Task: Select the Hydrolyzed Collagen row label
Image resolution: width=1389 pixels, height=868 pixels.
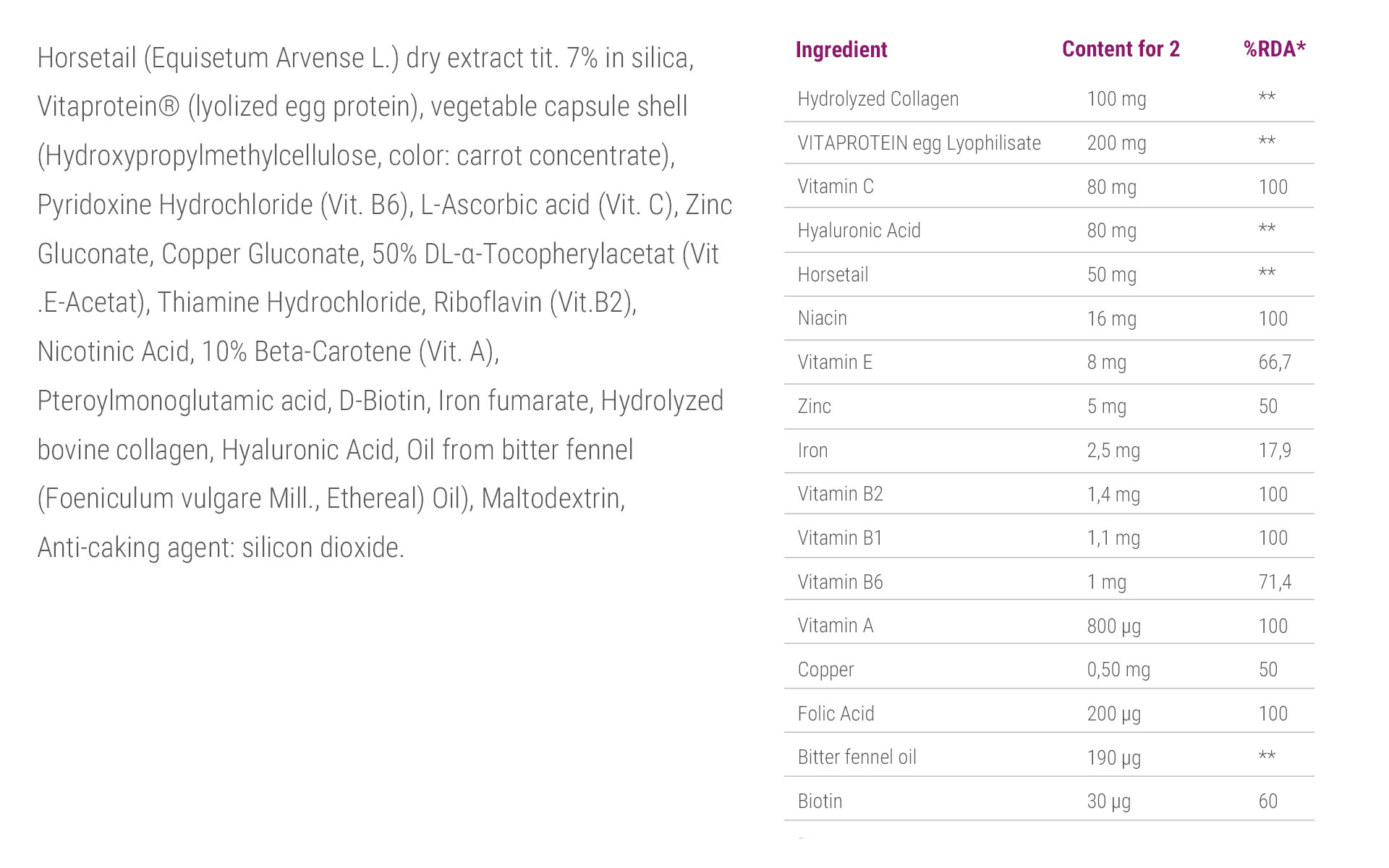Action: pyautogui.click(x=878, y=99)
